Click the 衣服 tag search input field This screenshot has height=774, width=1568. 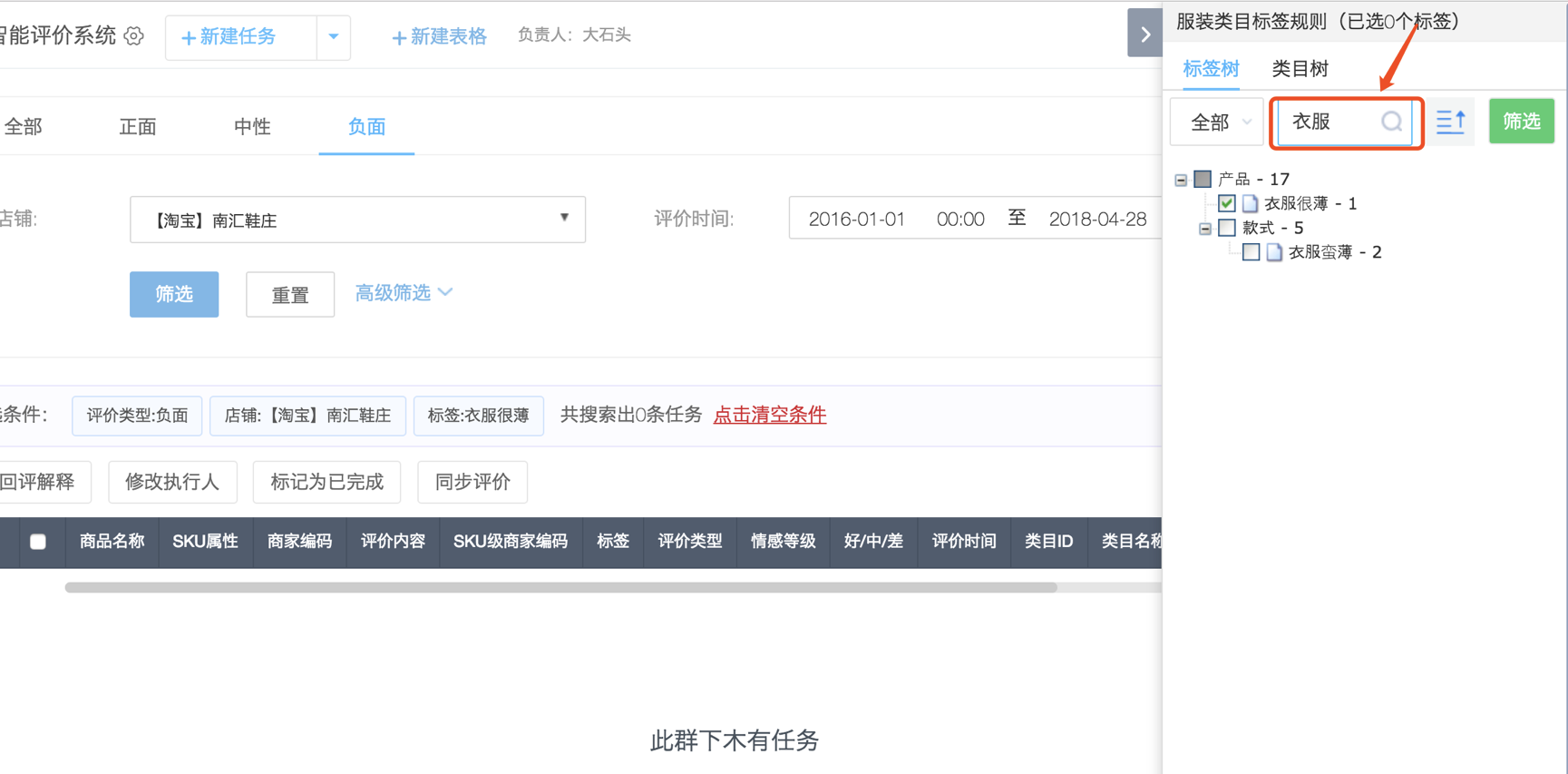1331,122
